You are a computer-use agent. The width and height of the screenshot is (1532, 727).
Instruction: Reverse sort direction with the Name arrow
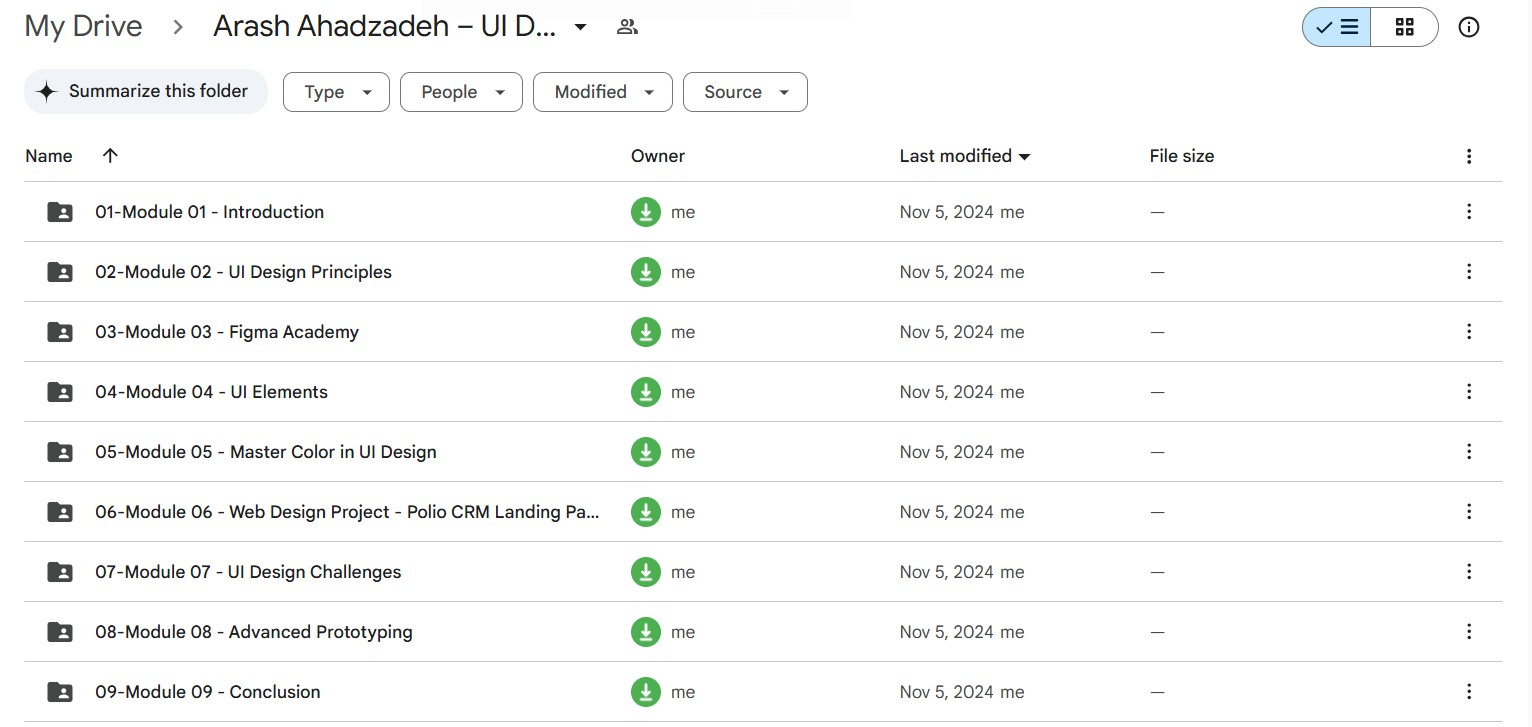point(110,155)
